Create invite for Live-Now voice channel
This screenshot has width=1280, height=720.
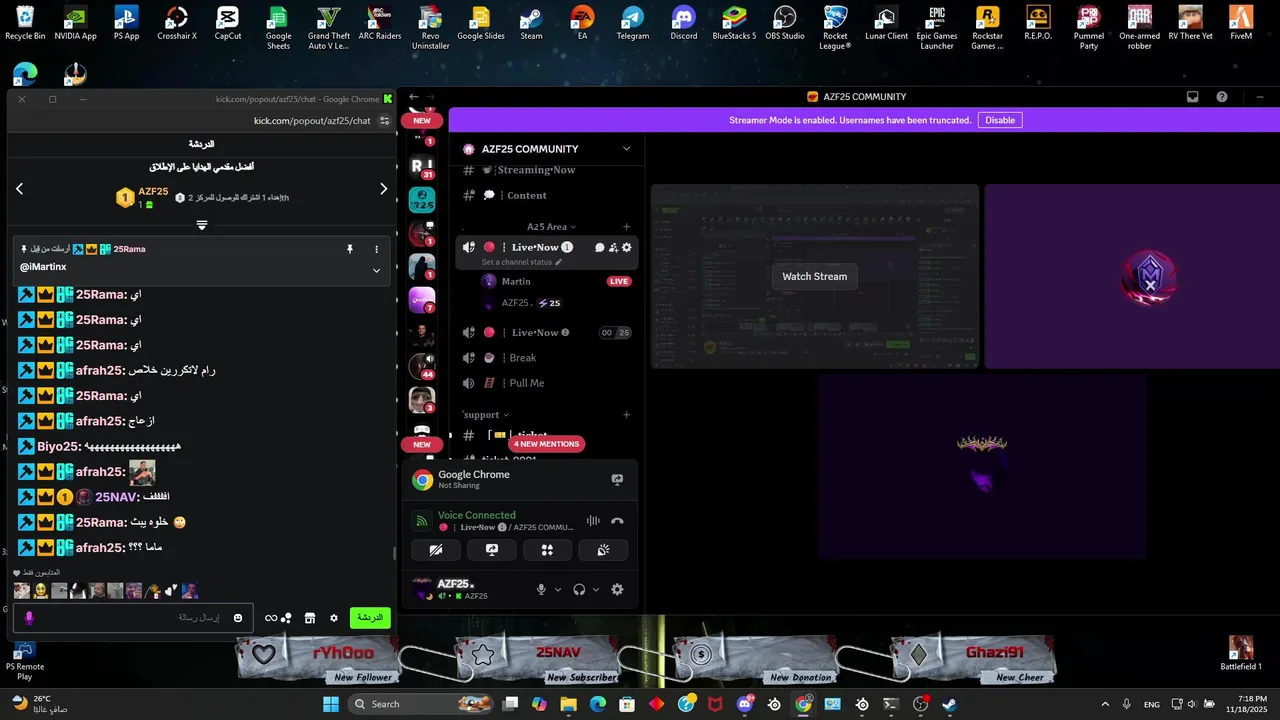613,247
